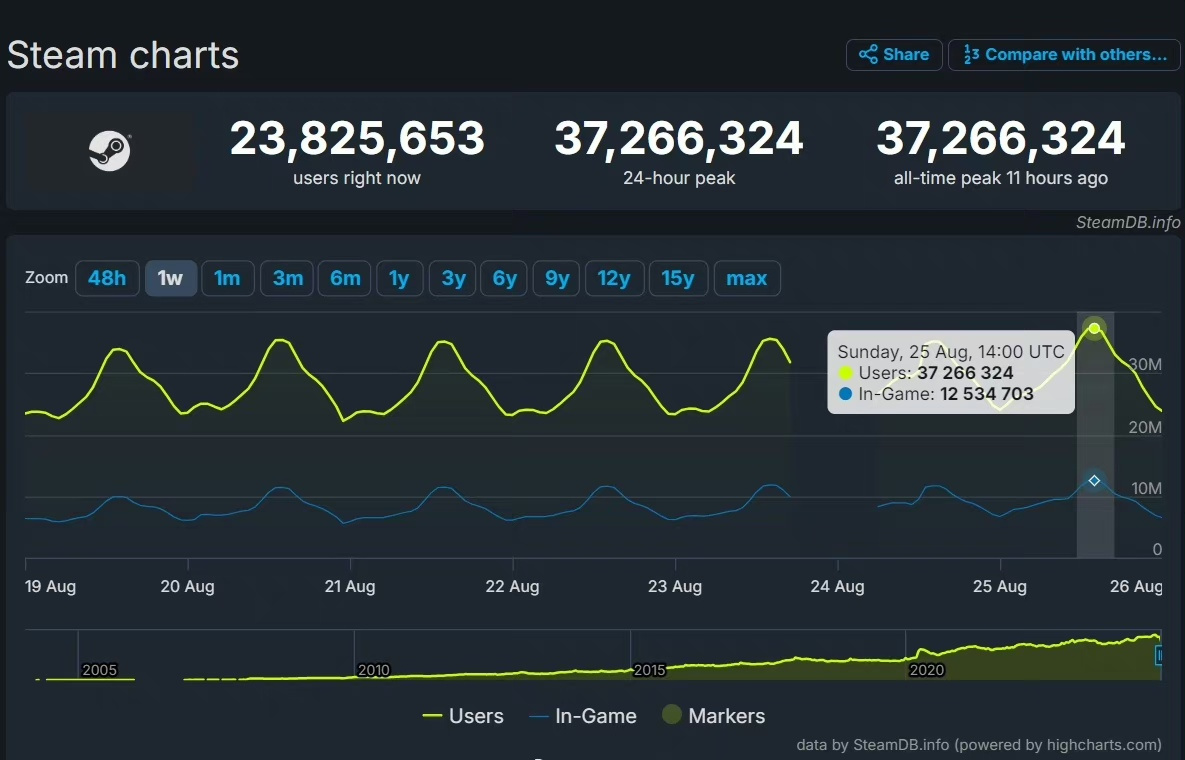Click the 24 Aug axis label
This screenshot has height=760, width=1185.
837,586
